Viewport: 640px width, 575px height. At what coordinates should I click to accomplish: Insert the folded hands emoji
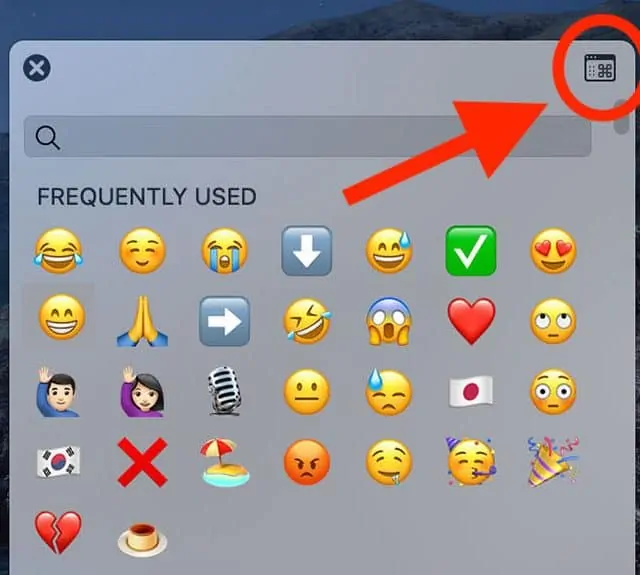(x=142, y=321)
